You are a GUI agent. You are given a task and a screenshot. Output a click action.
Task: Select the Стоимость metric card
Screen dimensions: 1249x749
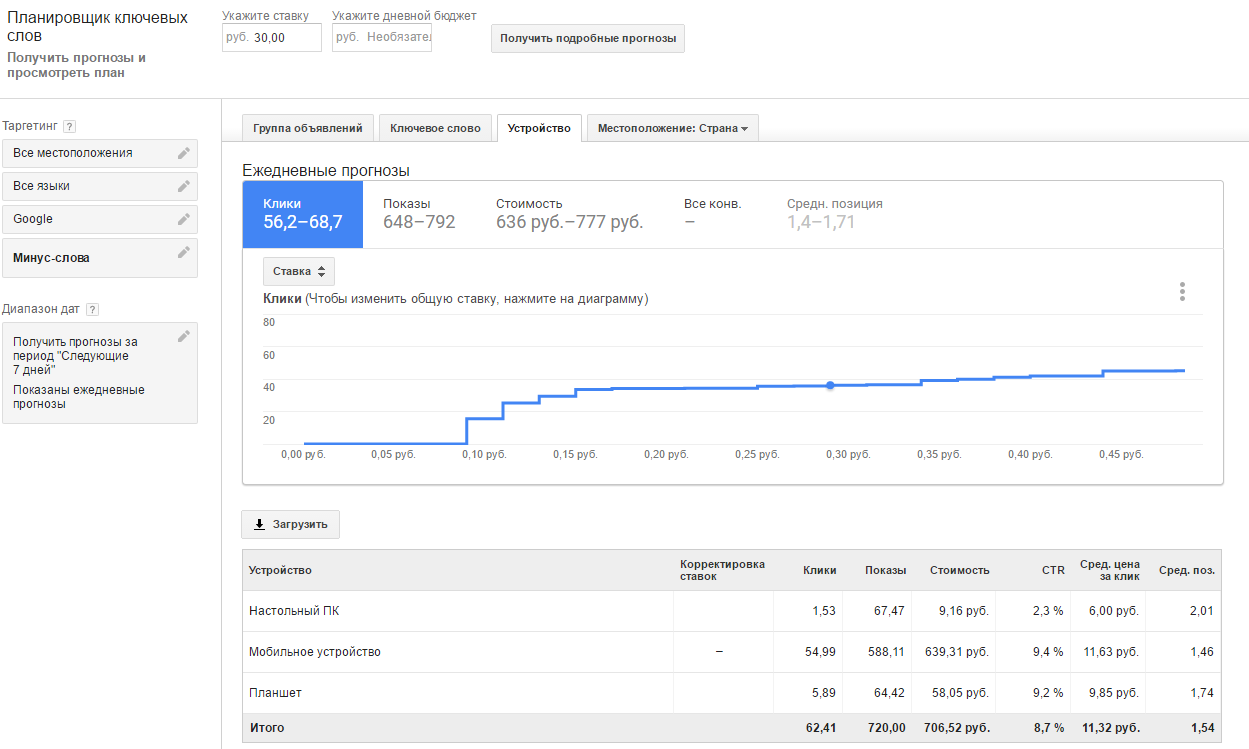point(569,214)
